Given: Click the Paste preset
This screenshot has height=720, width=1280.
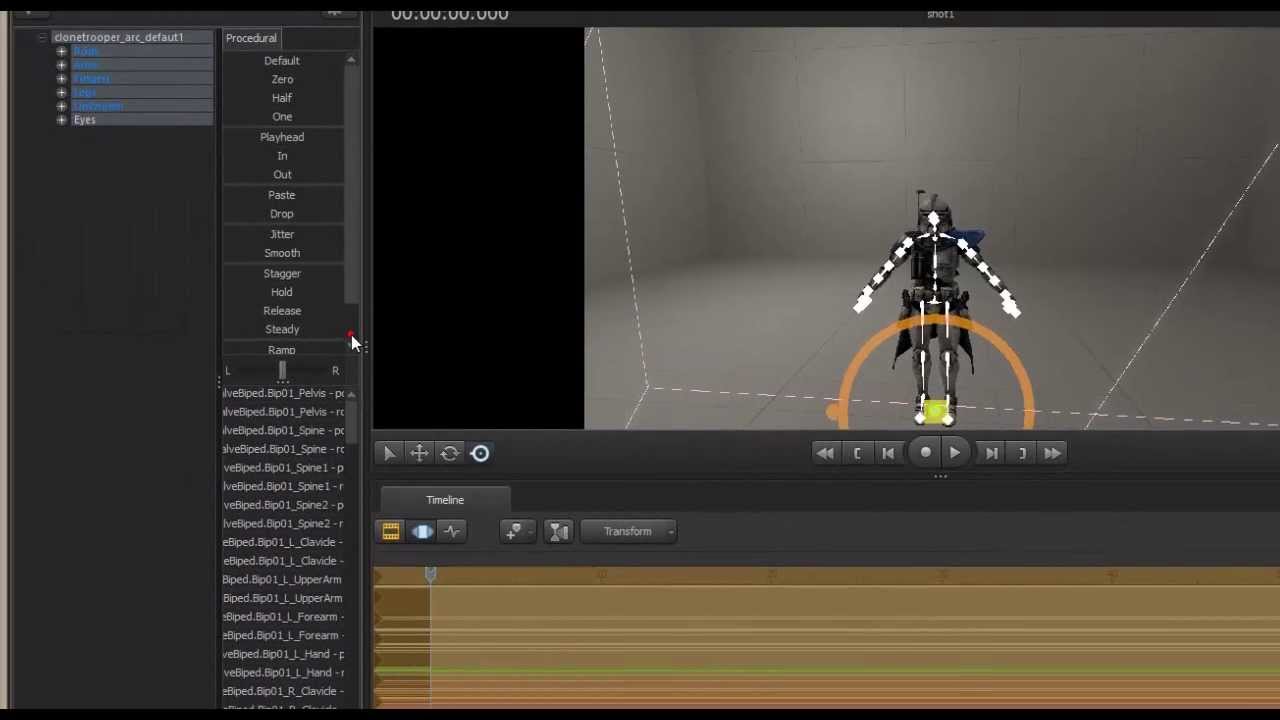Looking at the screenshot, I should (x=282, y=195).
